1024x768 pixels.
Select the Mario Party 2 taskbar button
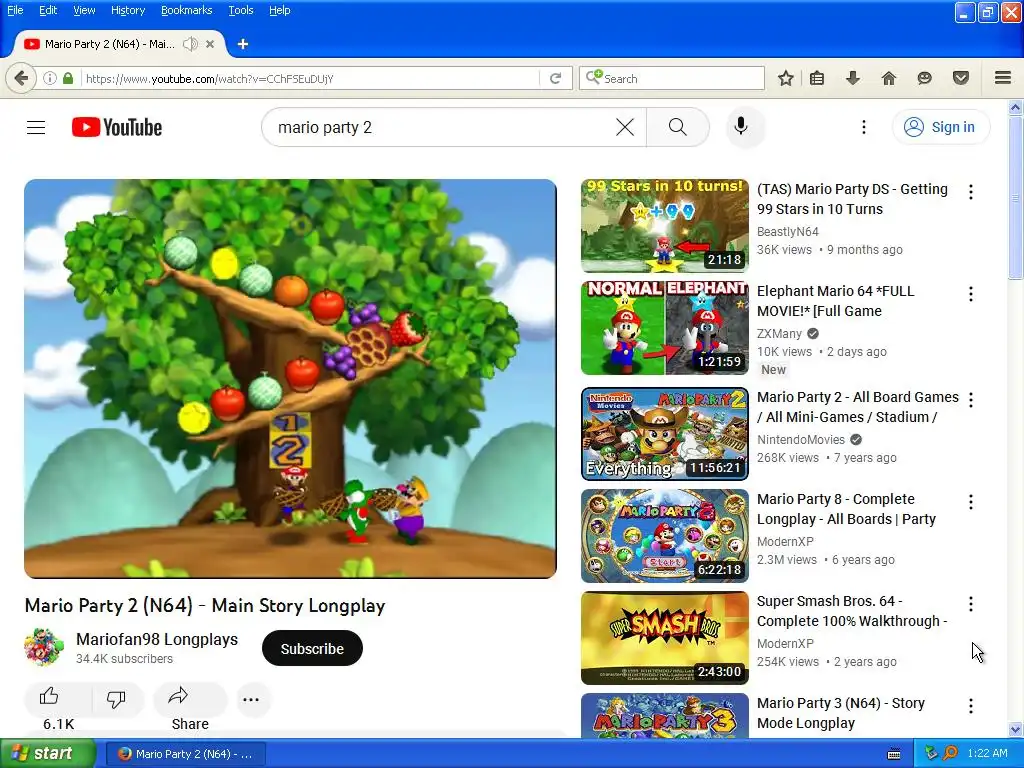[x=185, y=754]
